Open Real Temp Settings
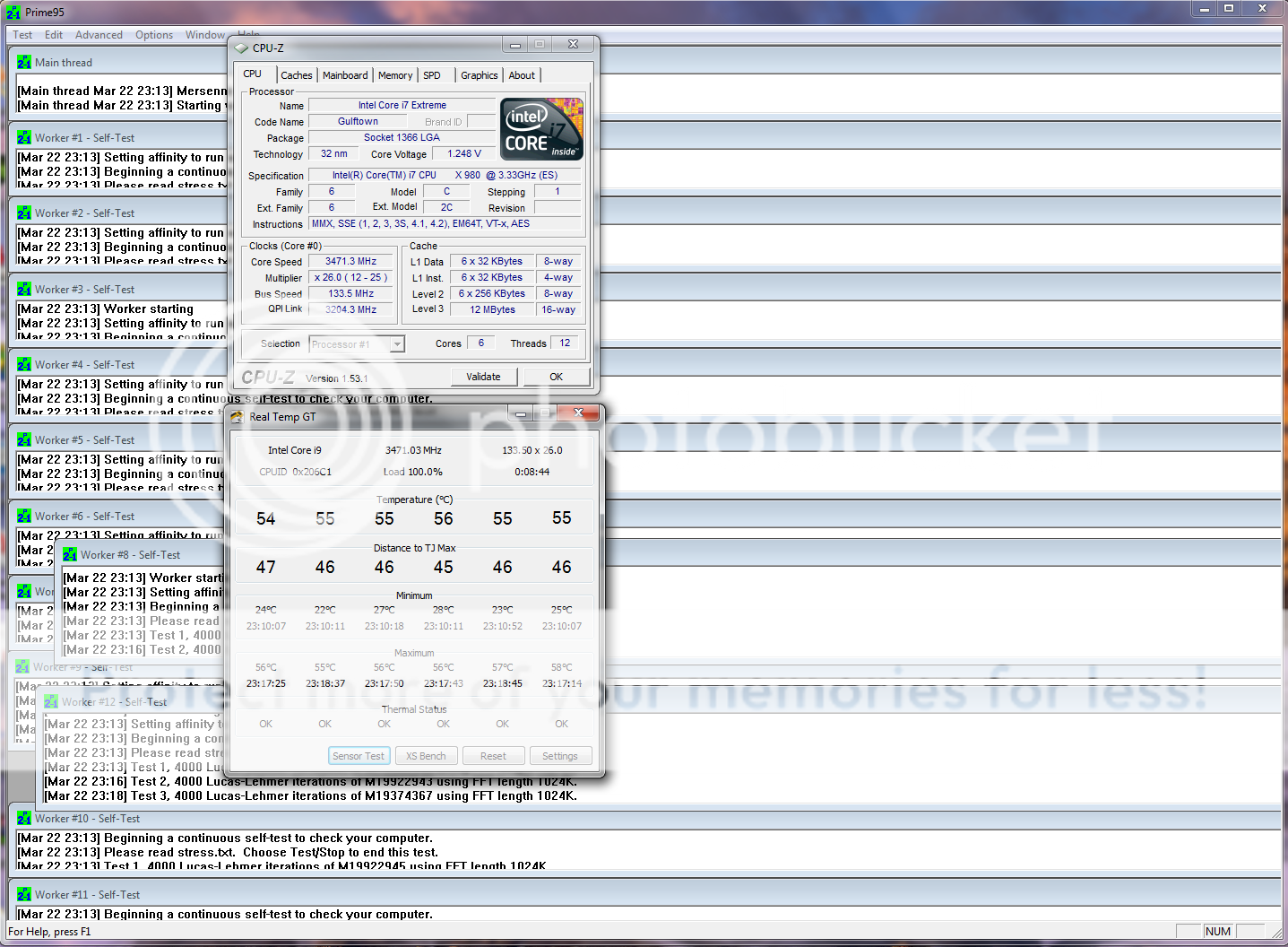1288x947 pixels. tap(560, 755)
